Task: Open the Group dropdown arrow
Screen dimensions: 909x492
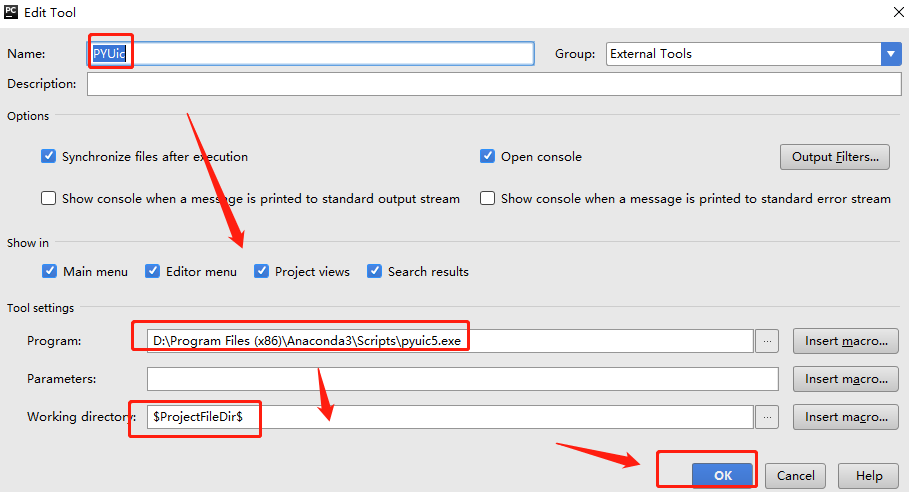Action: tap(891, 54)
